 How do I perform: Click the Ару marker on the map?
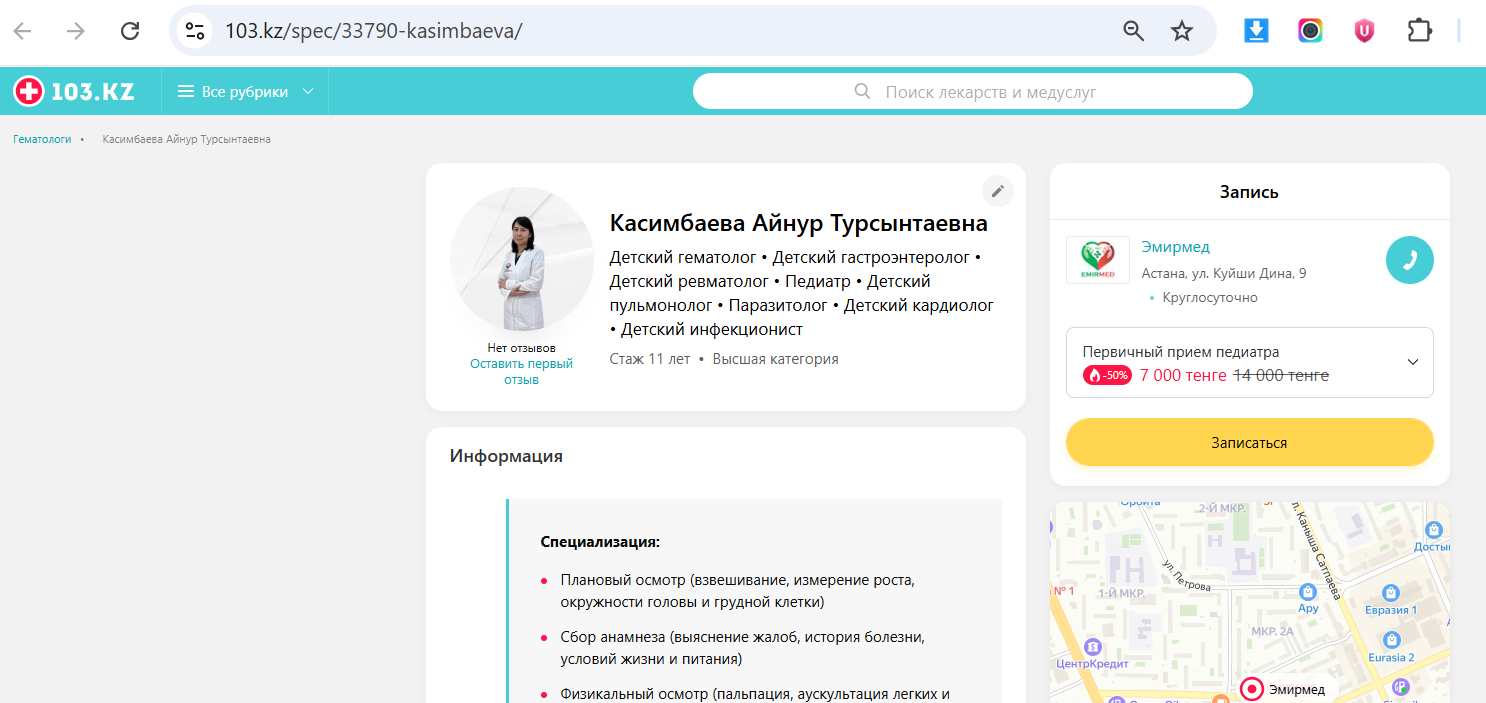[x=1308, y=590]
